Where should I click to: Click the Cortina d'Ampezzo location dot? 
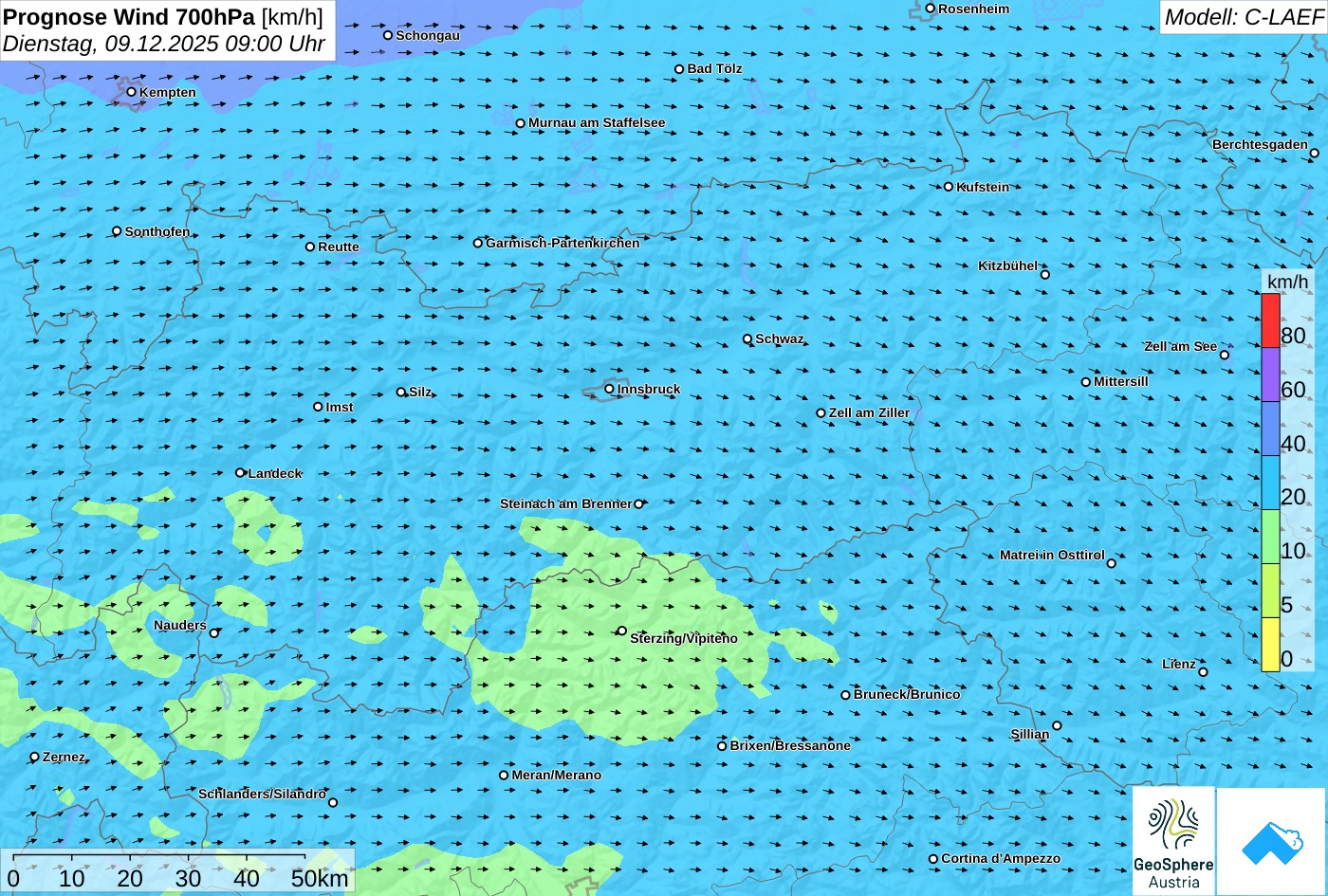[x=933, y=859]
